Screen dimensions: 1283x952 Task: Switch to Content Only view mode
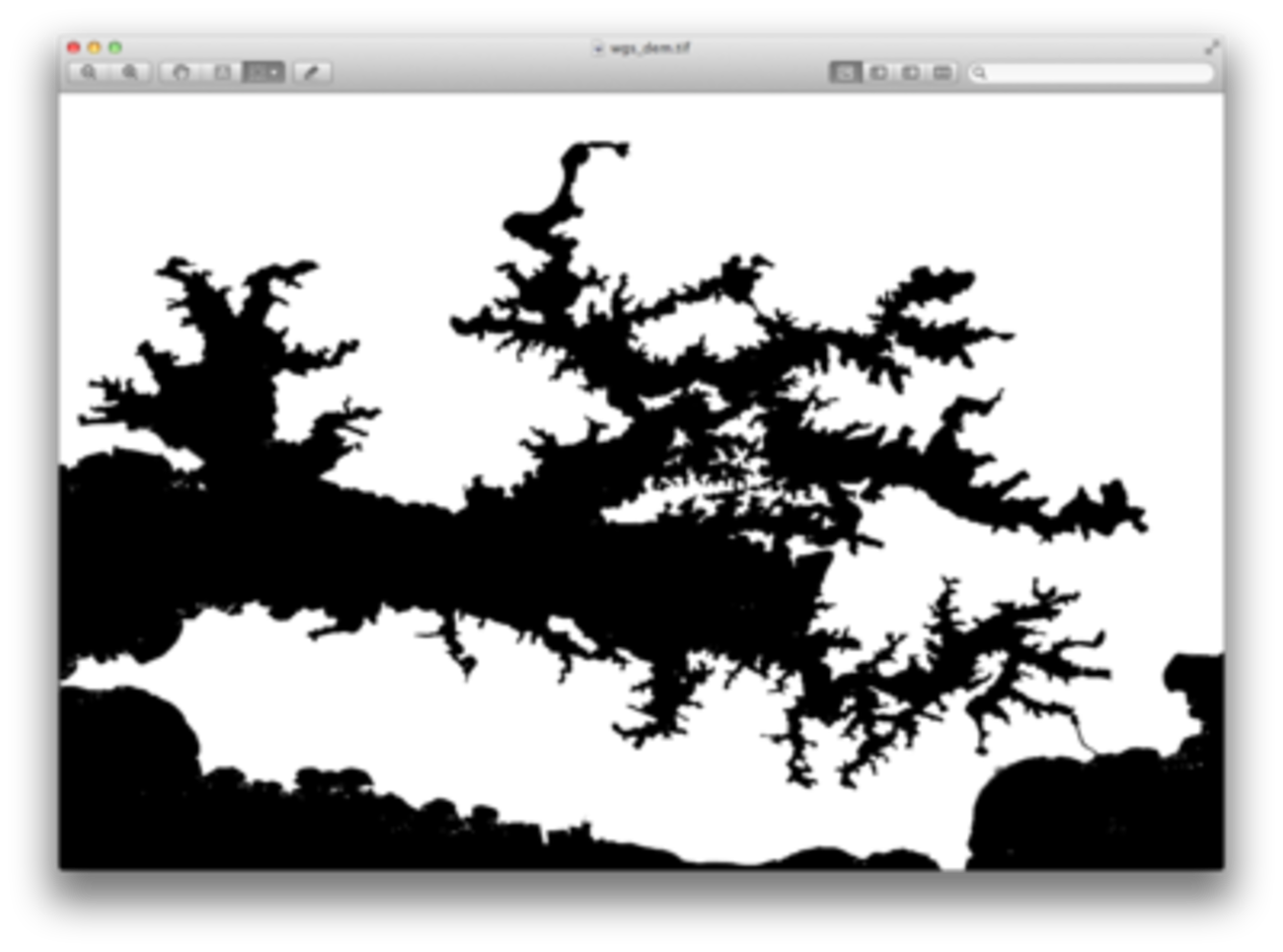click(x=845, y=72)
